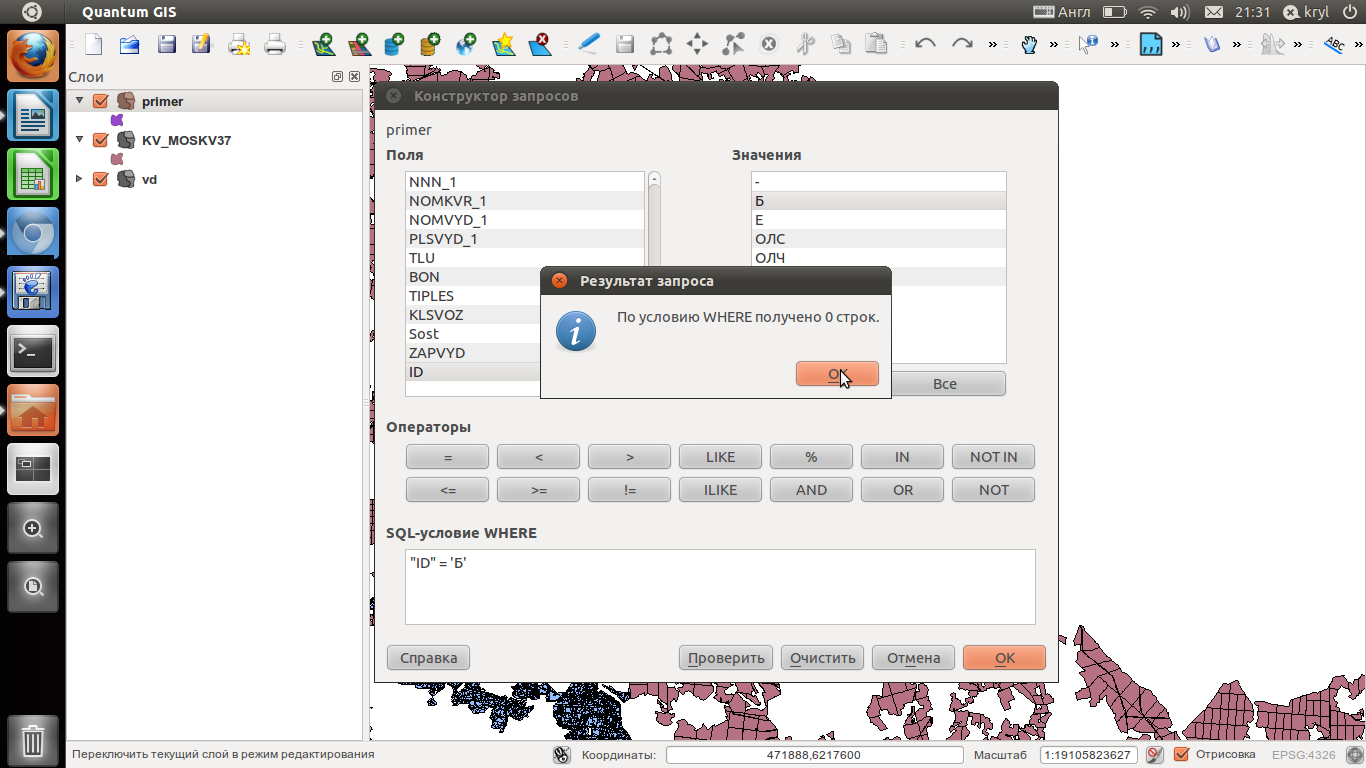Screen dimensions: 1366x768
Task: Click the Save project as icon
Action: pyautogui.click(x=202, y=44)
